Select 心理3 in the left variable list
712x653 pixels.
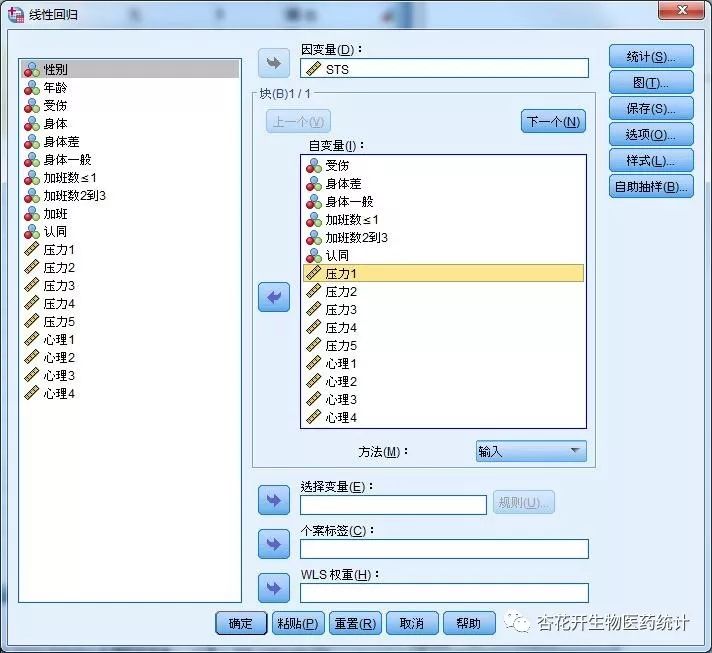(130, 376)
